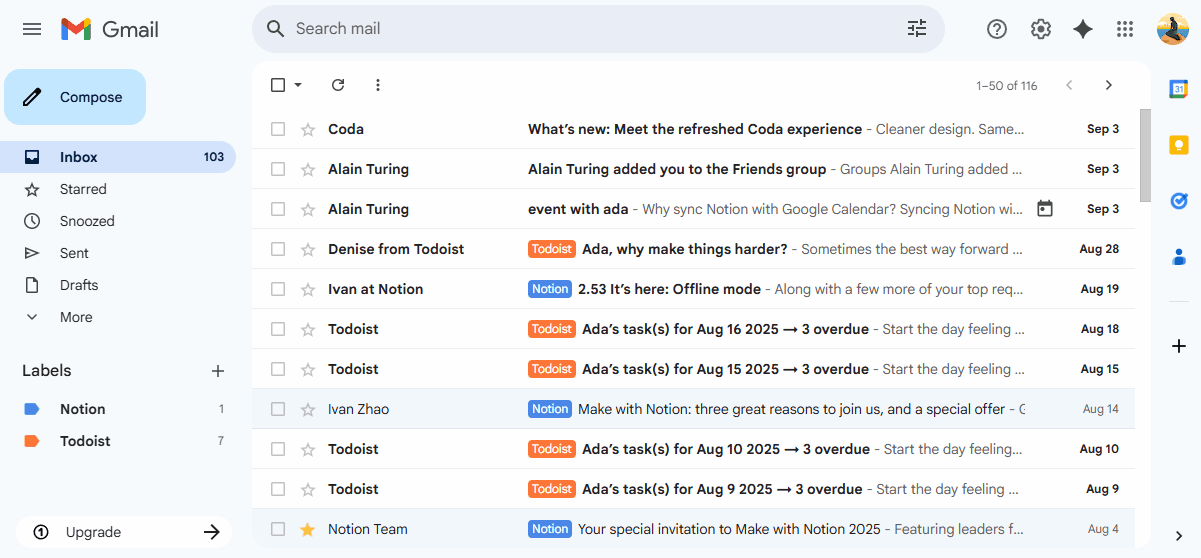The height and width of the screenshot is (558, 1201).
Task: Star the Ivan at Notion email
Action: pyautogui.click(x=308, y=289)
